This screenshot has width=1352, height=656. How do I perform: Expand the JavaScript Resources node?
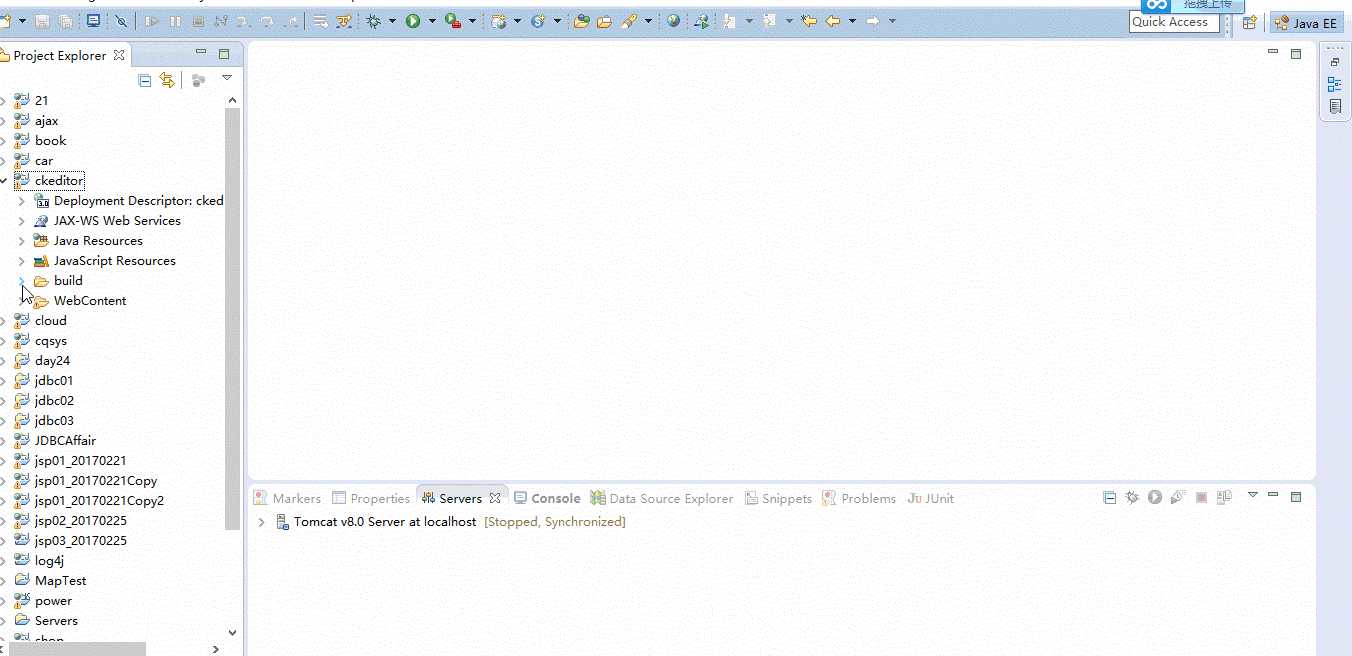pos(21,261)
